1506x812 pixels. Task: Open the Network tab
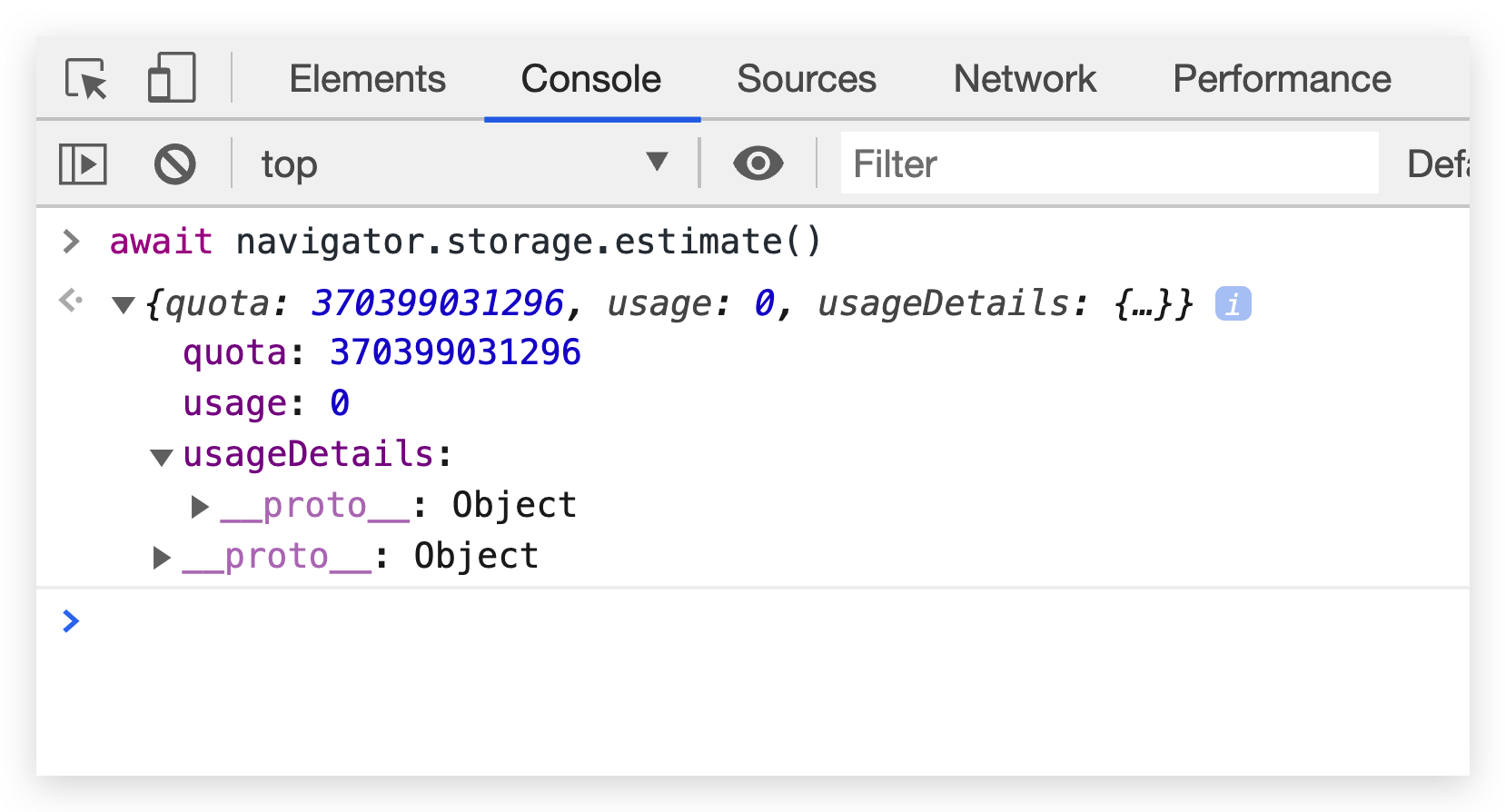1024,79
